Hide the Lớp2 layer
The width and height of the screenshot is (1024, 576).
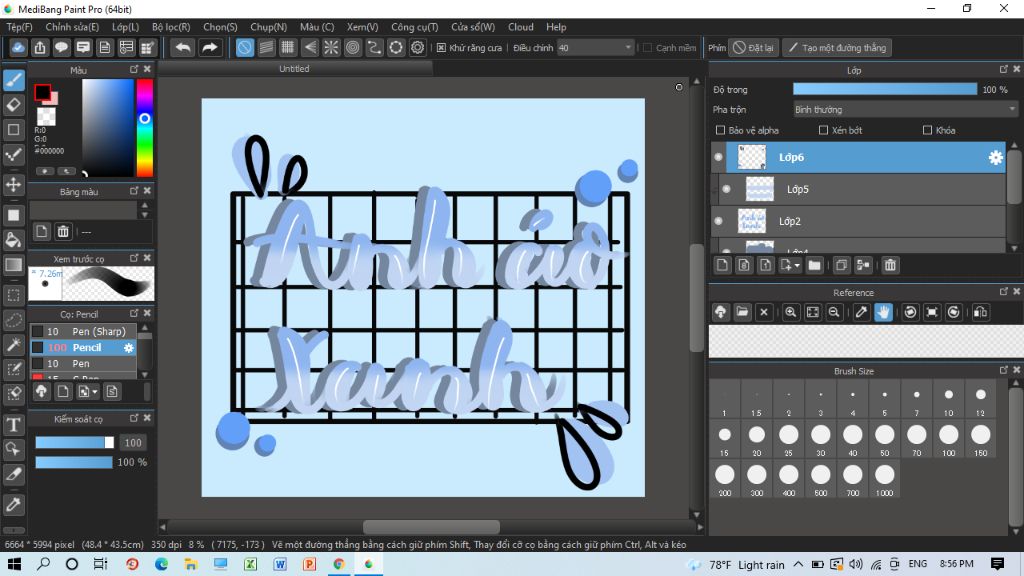718,221
